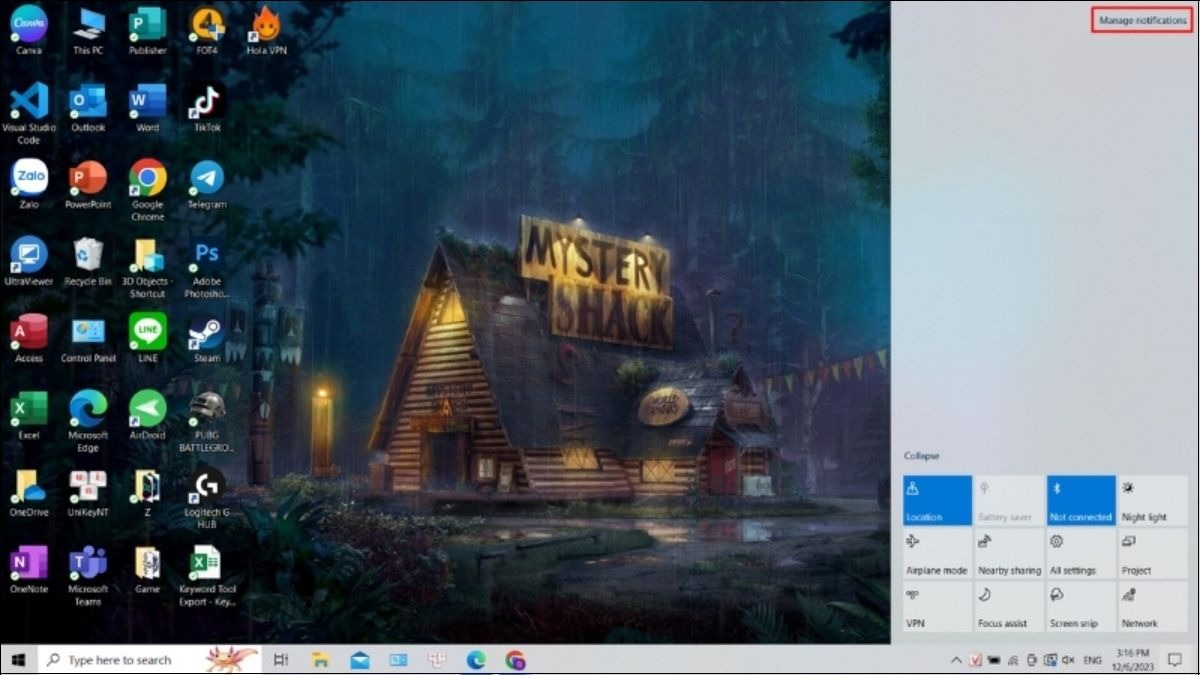Viewport: 1200px width, 675px height.
Task: Open the VPN quick action tile
Action: [x=937, y=607]
